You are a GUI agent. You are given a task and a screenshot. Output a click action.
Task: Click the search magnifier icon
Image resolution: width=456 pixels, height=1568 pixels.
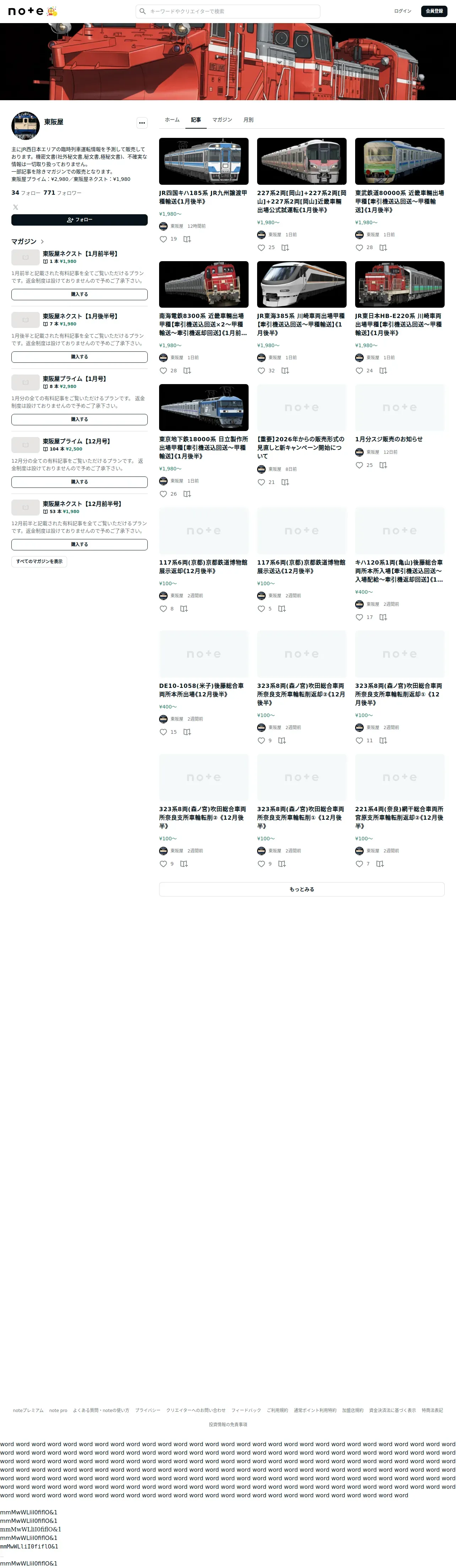pos(143,11)
